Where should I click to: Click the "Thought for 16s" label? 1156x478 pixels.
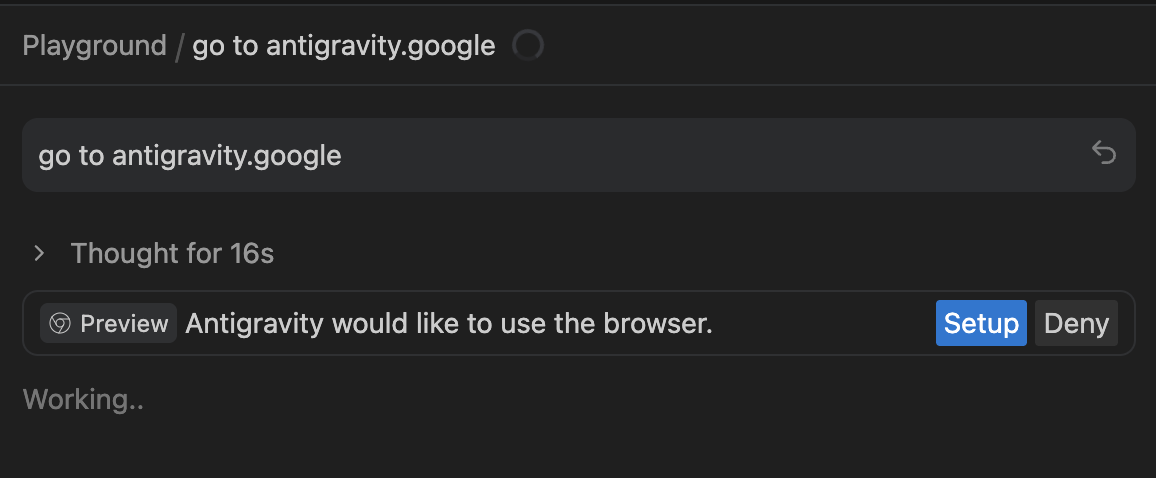click(x=172, y=254)
